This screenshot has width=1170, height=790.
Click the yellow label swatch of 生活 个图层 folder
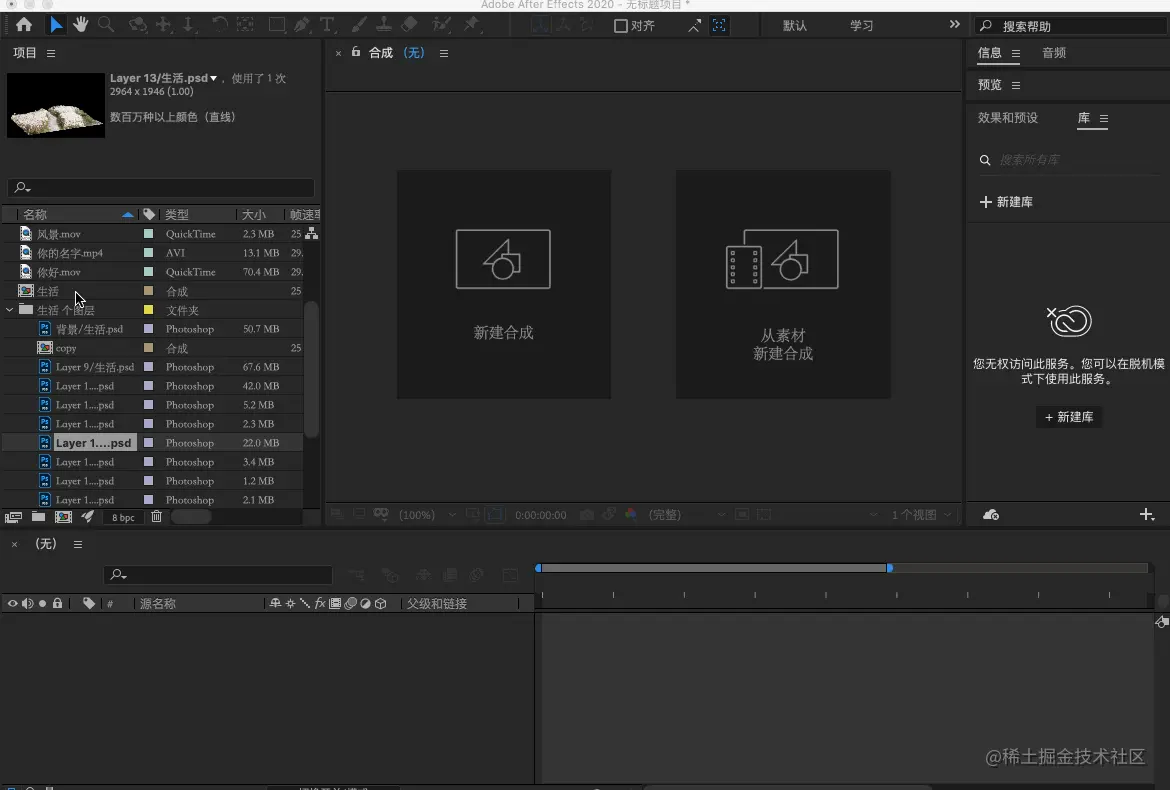click(148, 310)
